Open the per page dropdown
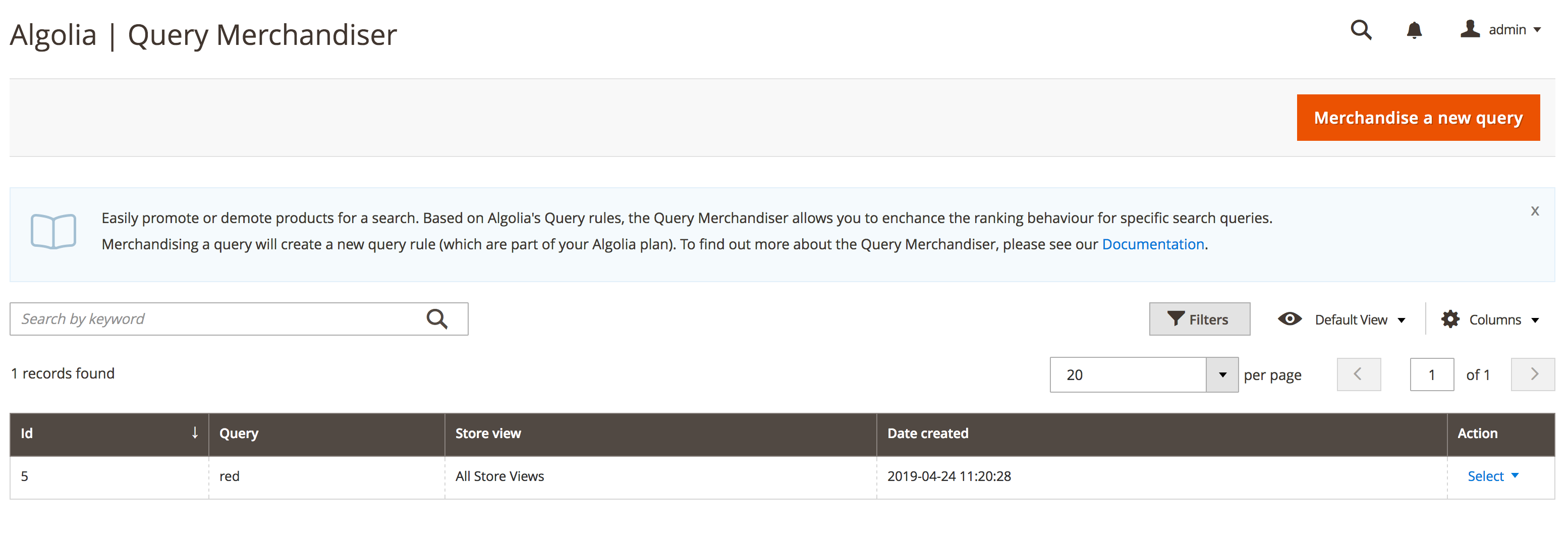 1221,374
